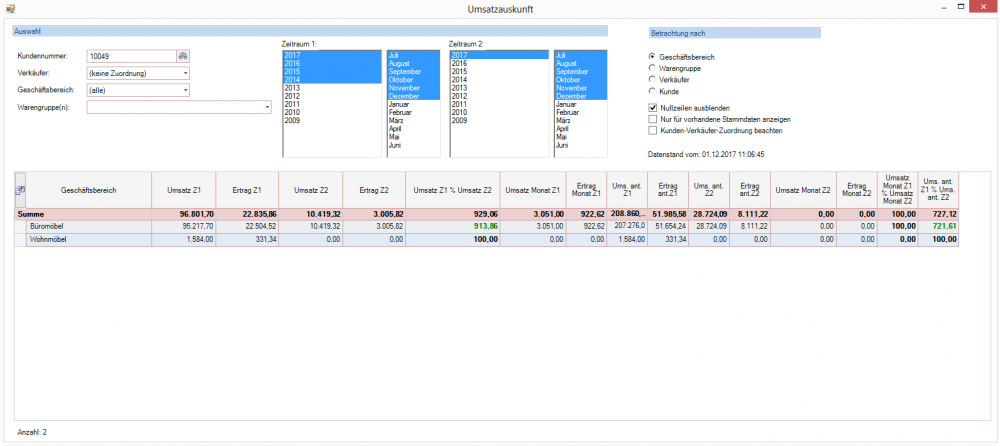This screenshot has width=1000, height=446.
Task: Select the Warengruppe radio option
Action: [652, 68]
